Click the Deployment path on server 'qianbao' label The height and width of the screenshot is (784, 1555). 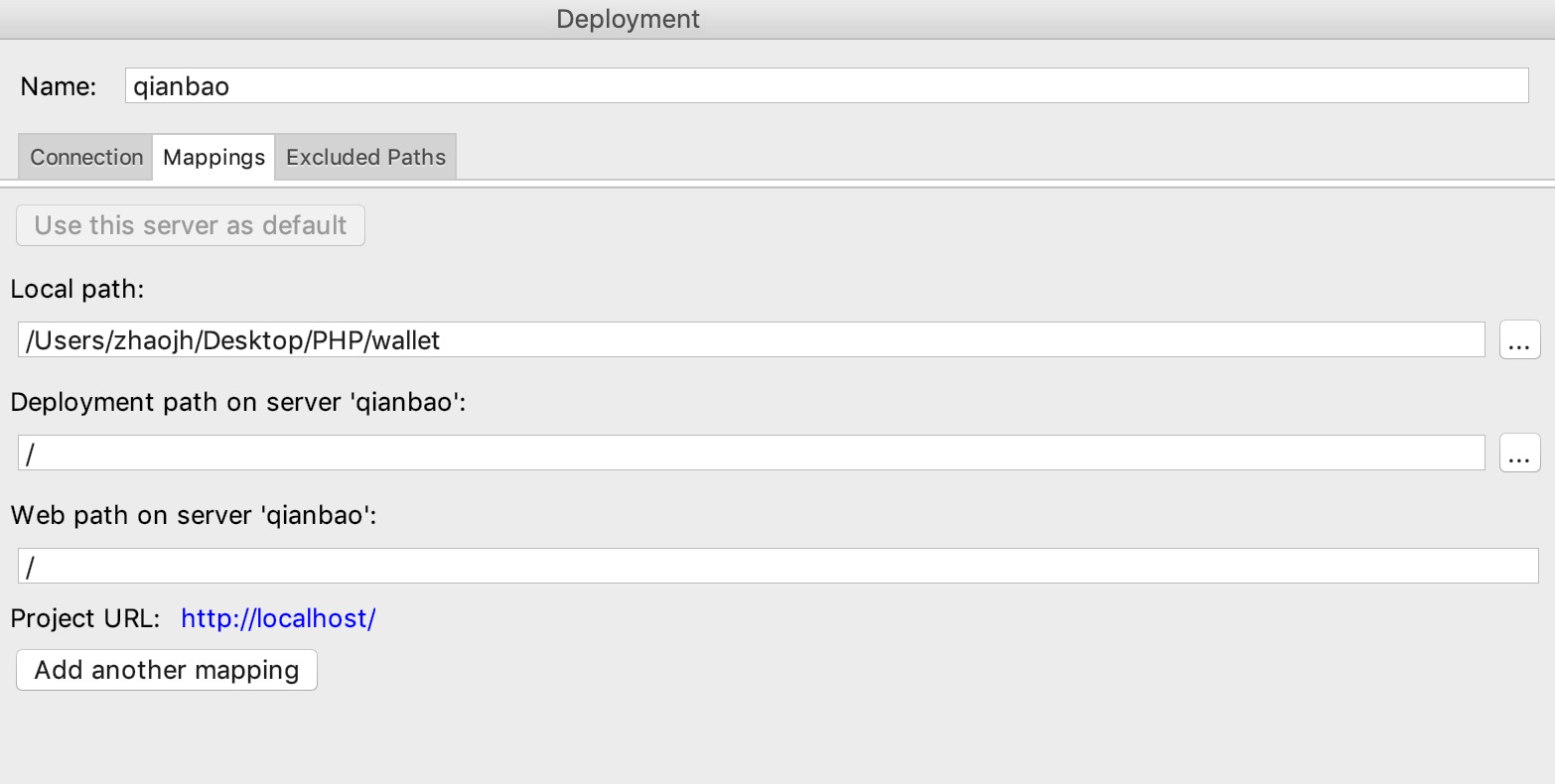238,403
